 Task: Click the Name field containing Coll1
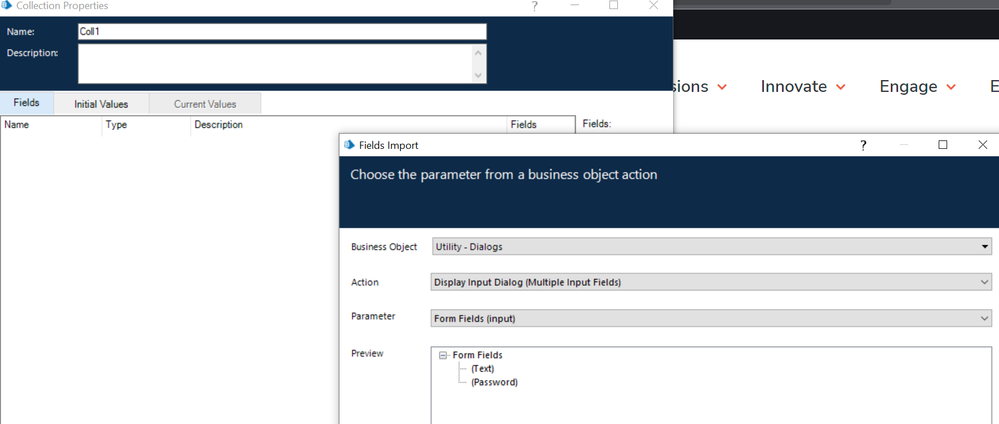(282, 32)
